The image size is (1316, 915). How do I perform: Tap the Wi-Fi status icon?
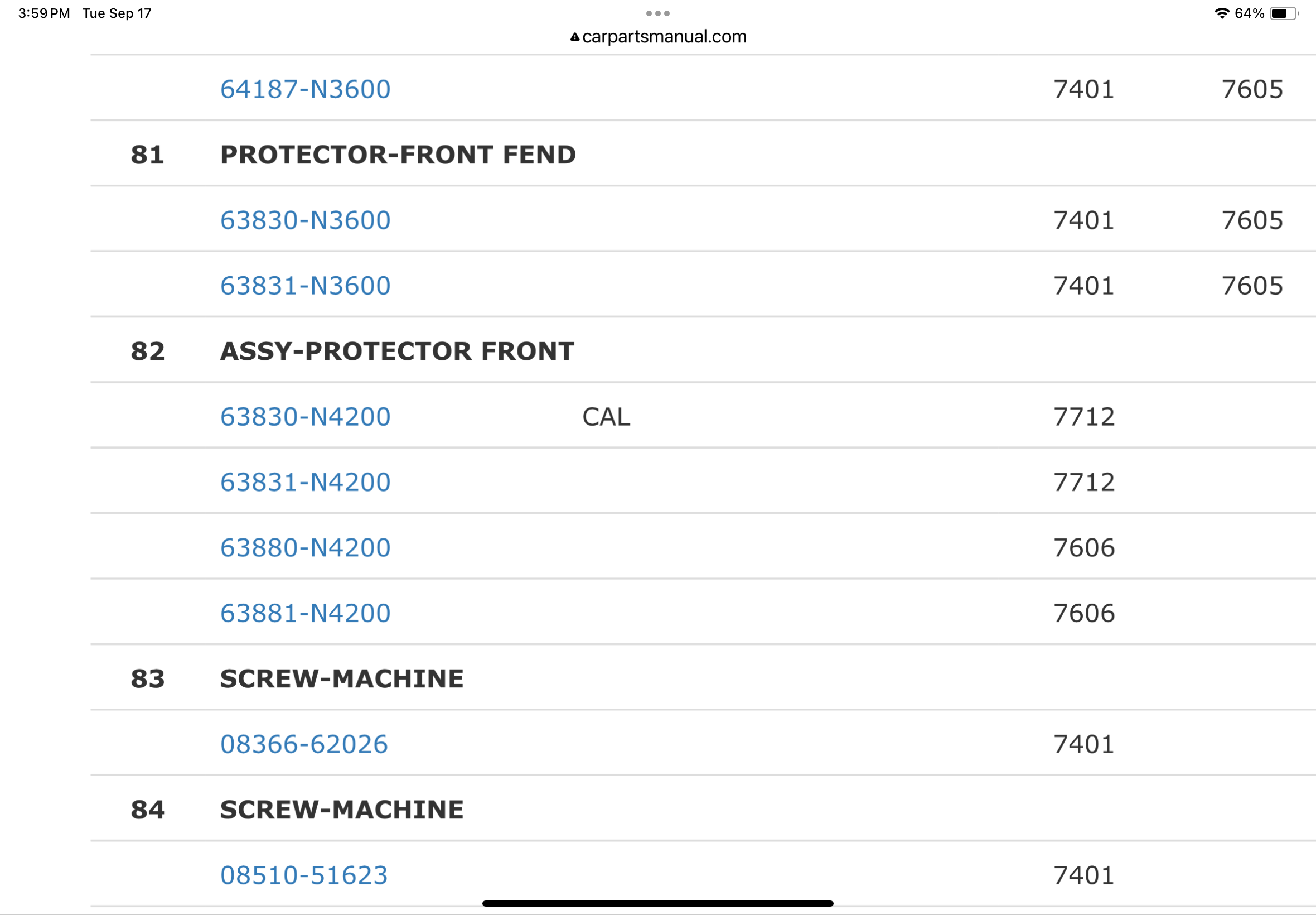pos(1222,13)
